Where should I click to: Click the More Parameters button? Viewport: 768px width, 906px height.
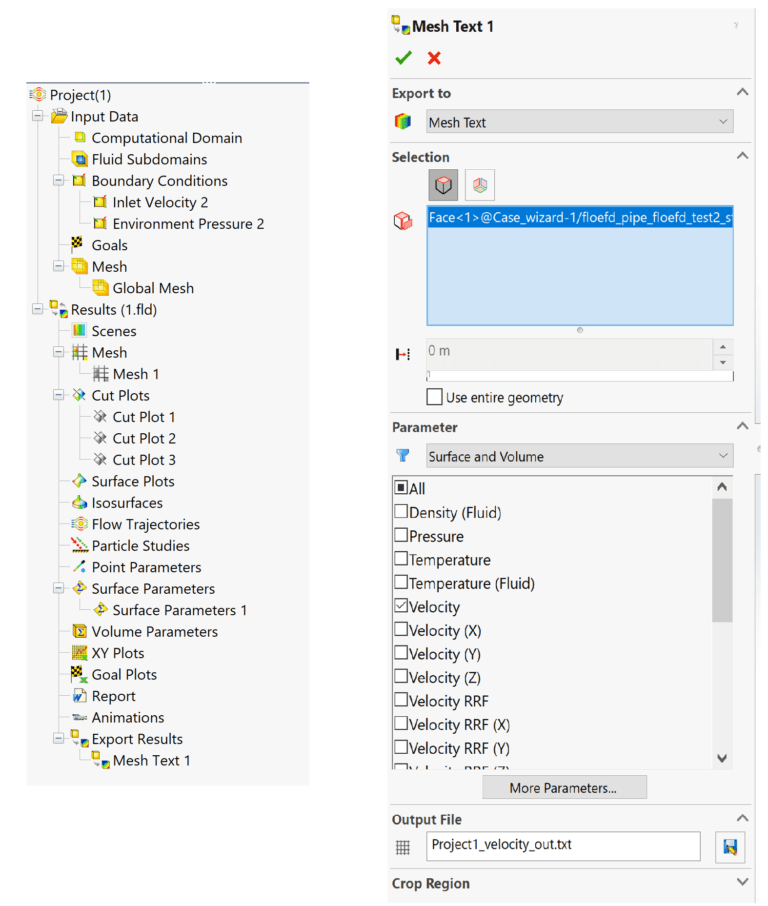564,787
